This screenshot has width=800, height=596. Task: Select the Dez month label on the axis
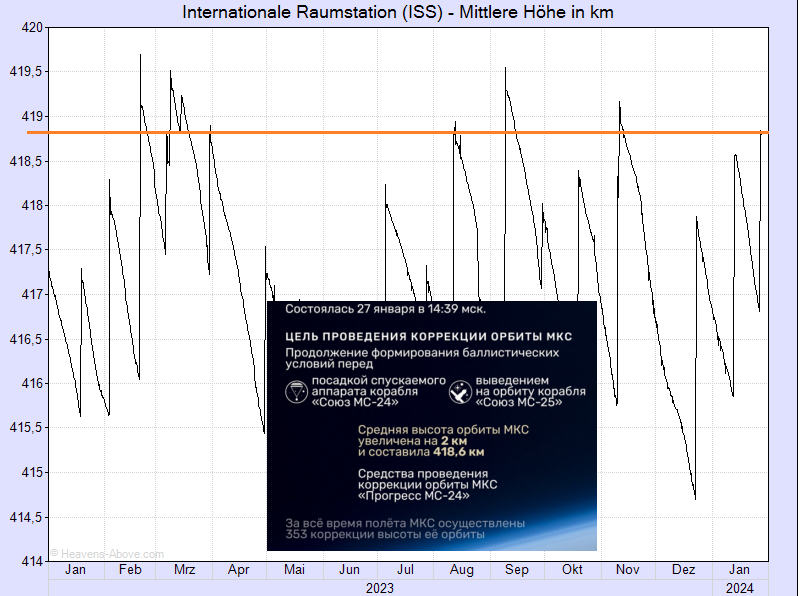coord(683,570)
